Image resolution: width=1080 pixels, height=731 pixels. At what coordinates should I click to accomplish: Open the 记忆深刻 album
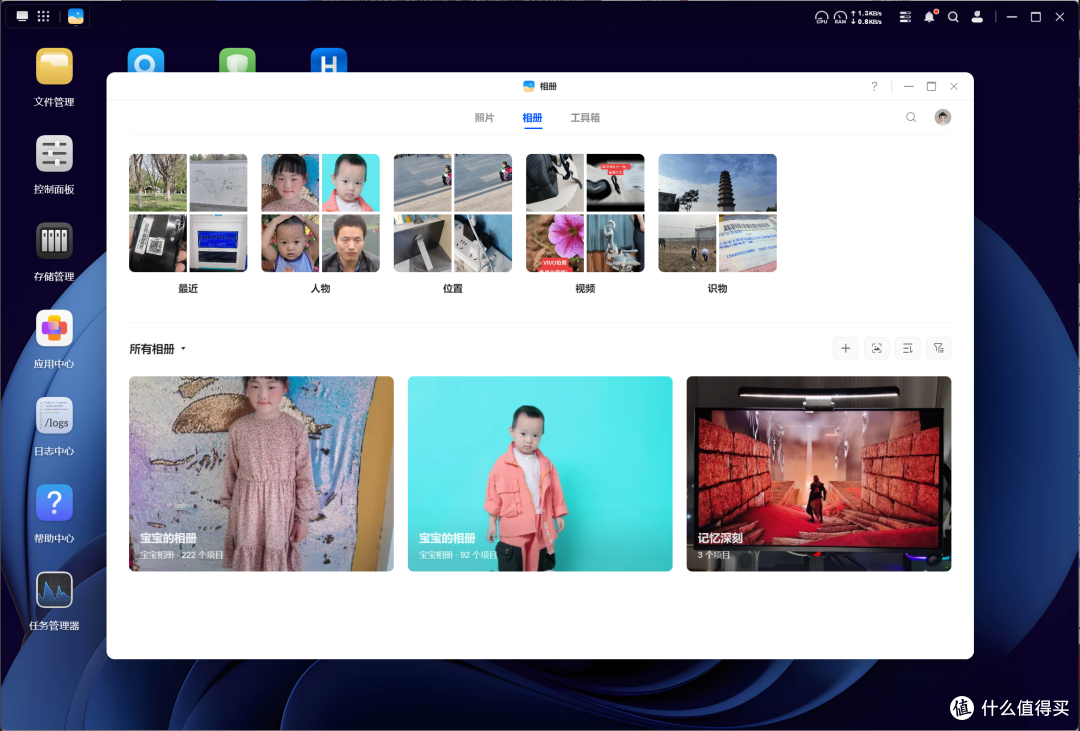click(x=819, y=473)
